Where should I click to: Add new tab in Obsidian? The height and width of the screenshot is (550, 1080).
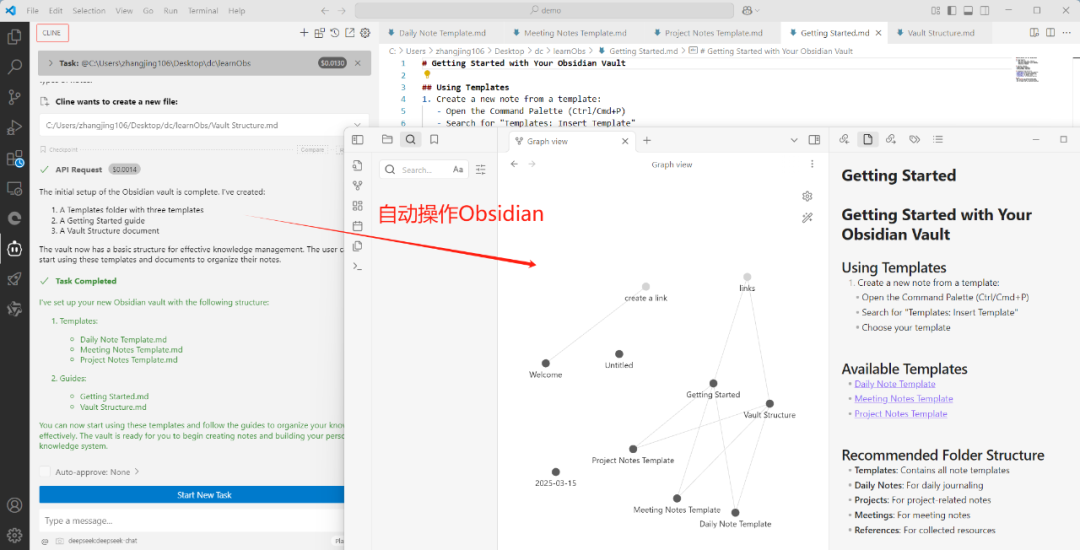pos(647,140)
